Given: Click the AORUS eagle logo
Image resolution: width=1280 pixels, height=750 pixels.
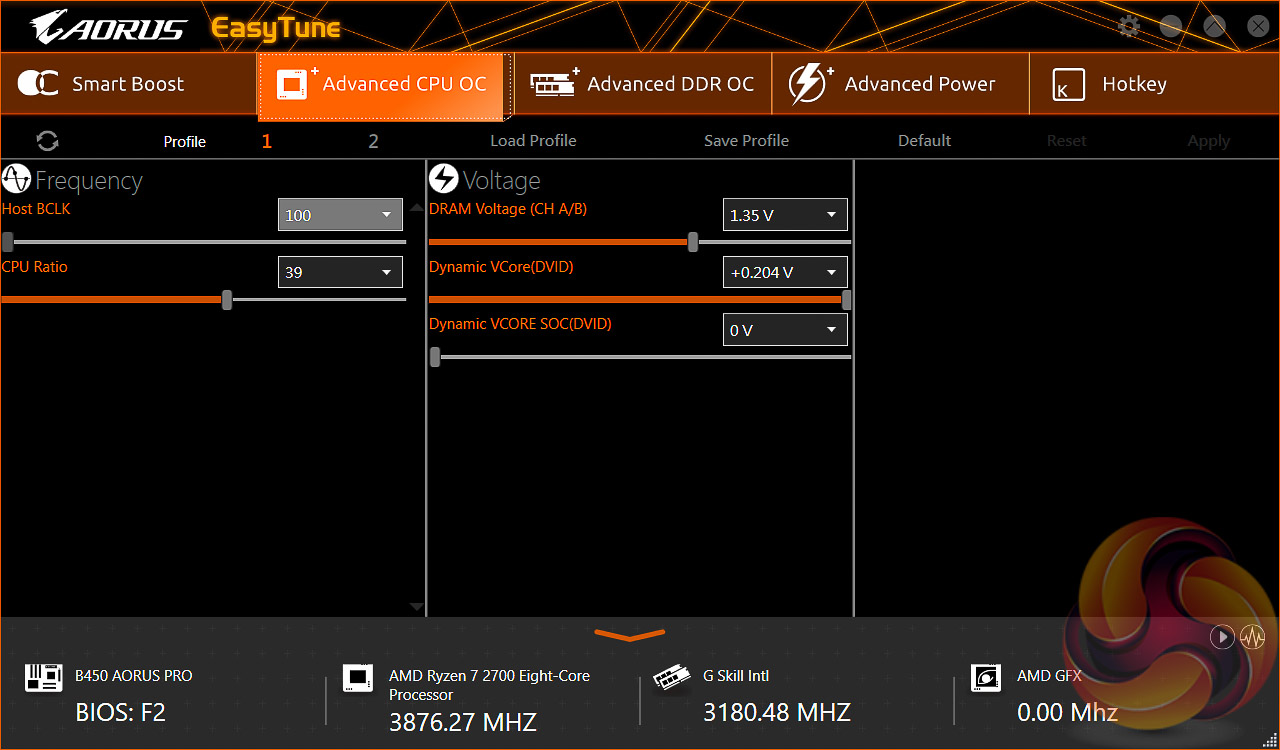Looking at the screenshot, I should (110, 28).
